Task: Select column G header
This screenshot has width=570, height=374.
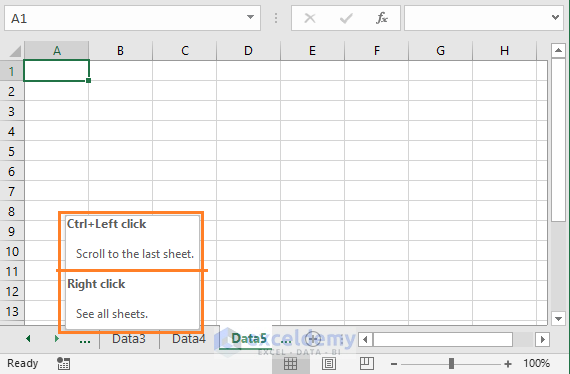Action: 441,51
